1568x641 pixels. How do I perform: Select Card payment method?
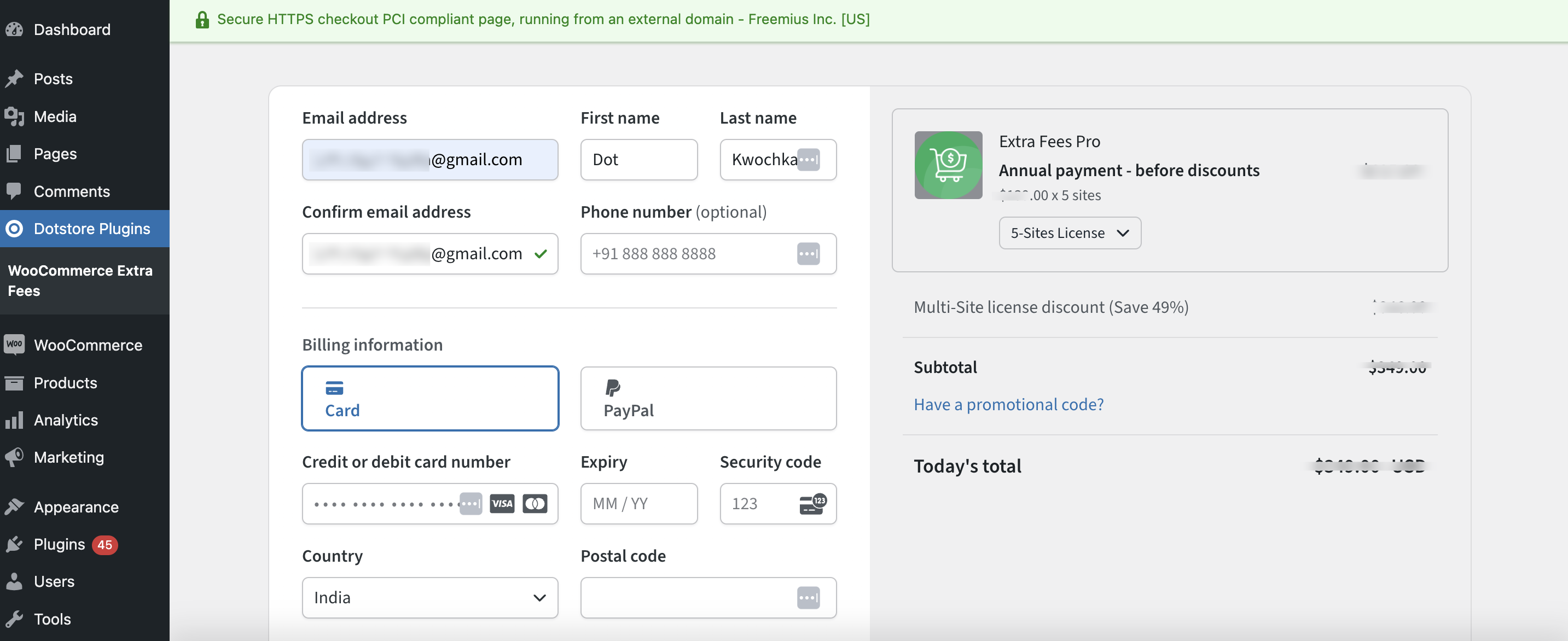[431, 399]
